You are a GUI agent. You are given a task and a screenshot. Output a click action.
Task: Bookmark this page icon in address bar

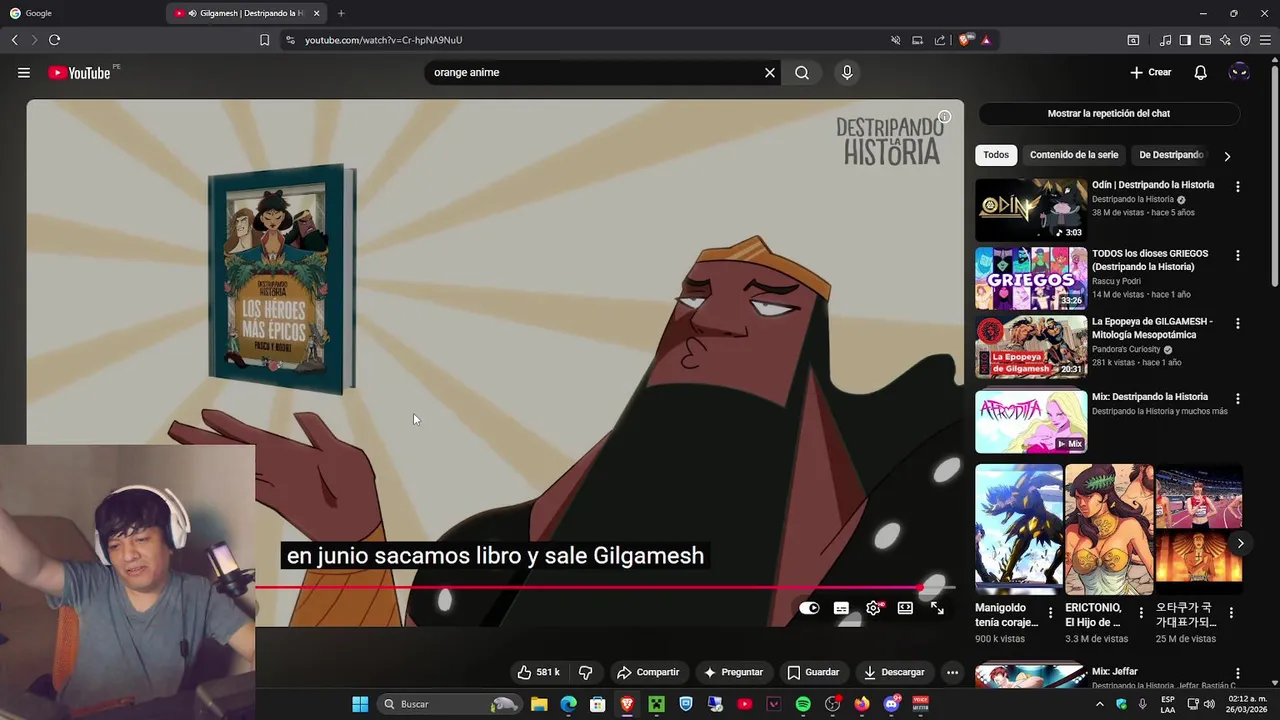264,40
